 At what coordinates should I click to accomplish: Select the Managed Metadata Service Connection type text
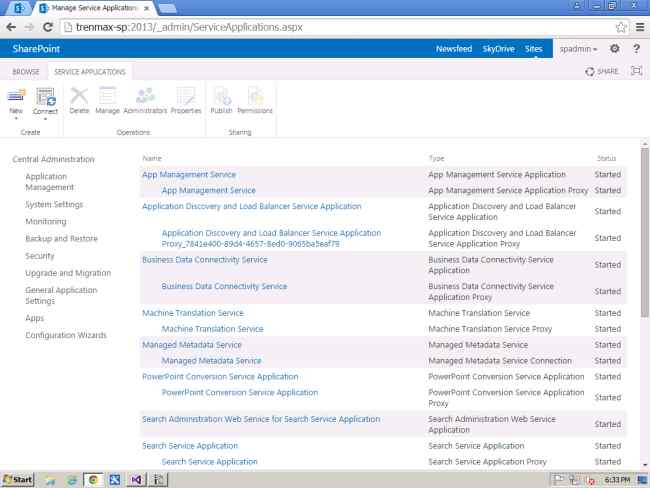(x=500, y=361)
